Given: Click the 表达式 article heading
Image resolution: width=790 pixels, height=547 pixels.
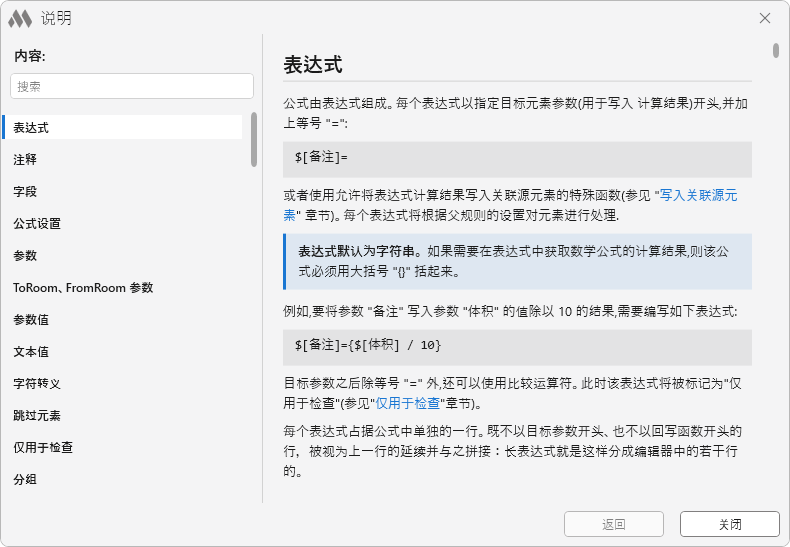Looking at the screenshot, I should tap(313, 65).
